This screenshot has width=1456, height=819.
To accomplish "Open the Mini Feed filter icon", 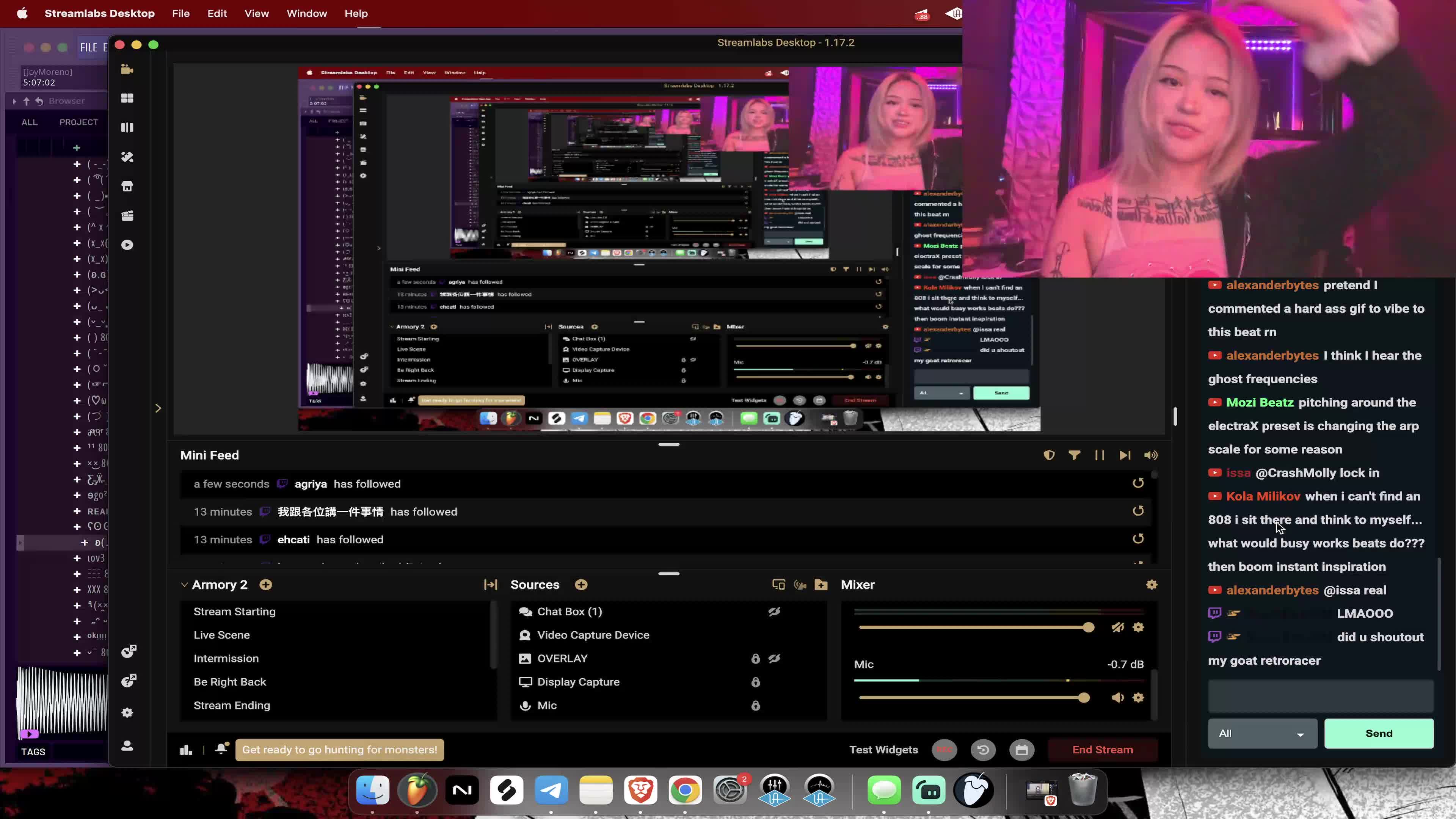I will click(x=1075, y=455).
